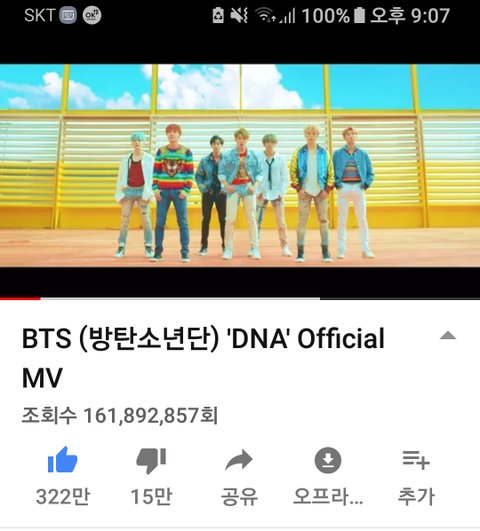Tap the thumbs-down dislike icon
This screenshot has height=531, width=480.
[x=151, y=461]
